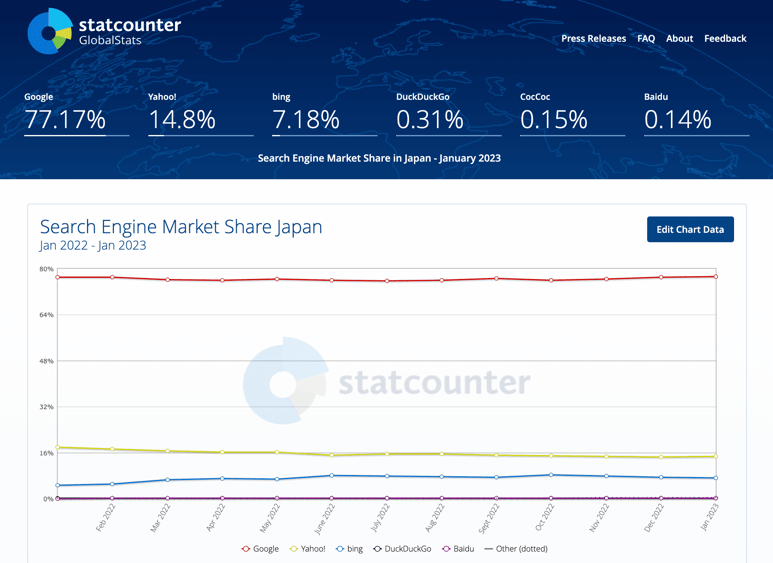This screenshot has height=563, width=773.
Task: Click the 16% y-axis label
Action: [x=46, y=453]
